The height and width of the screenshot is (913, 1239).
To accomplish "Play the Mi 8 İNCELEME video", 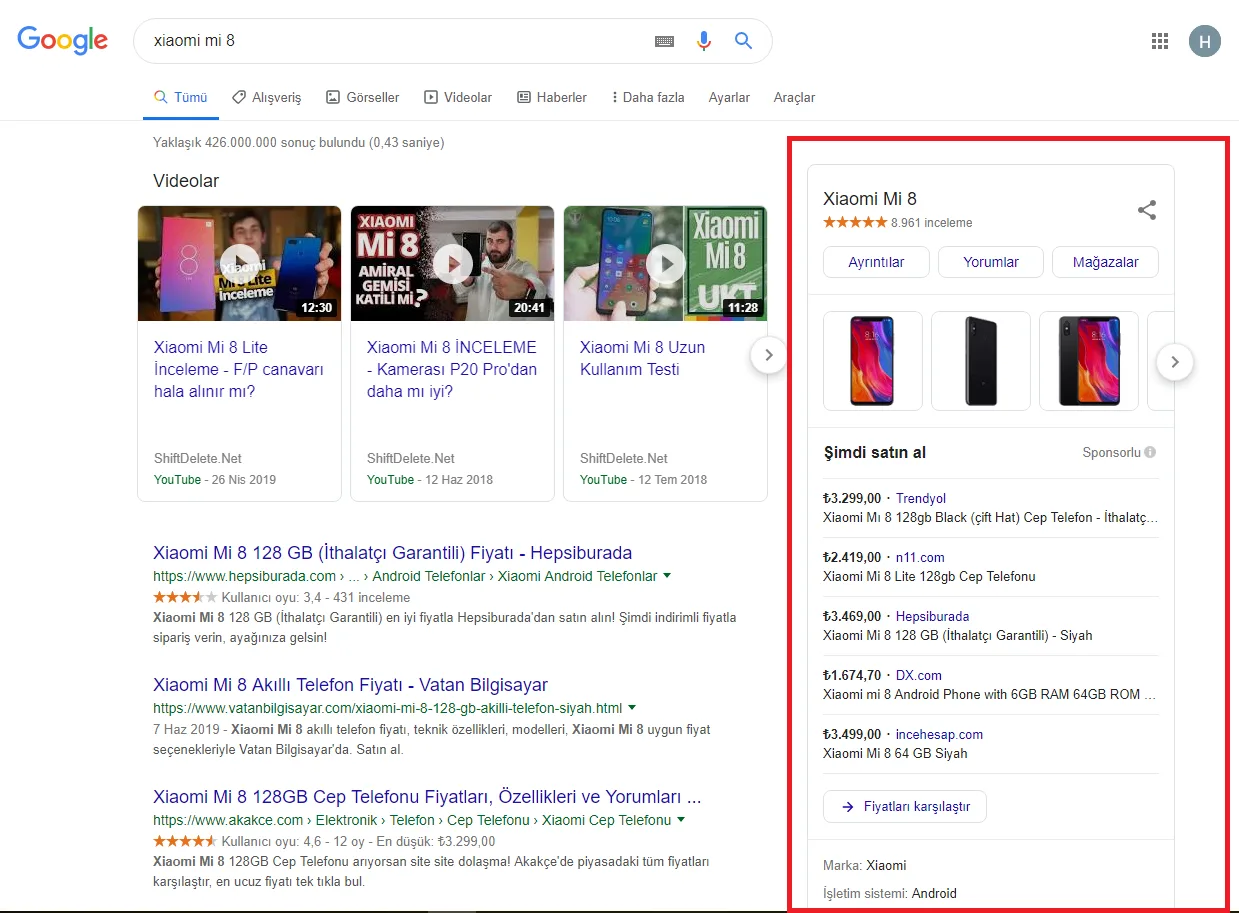I will [452, 263].
